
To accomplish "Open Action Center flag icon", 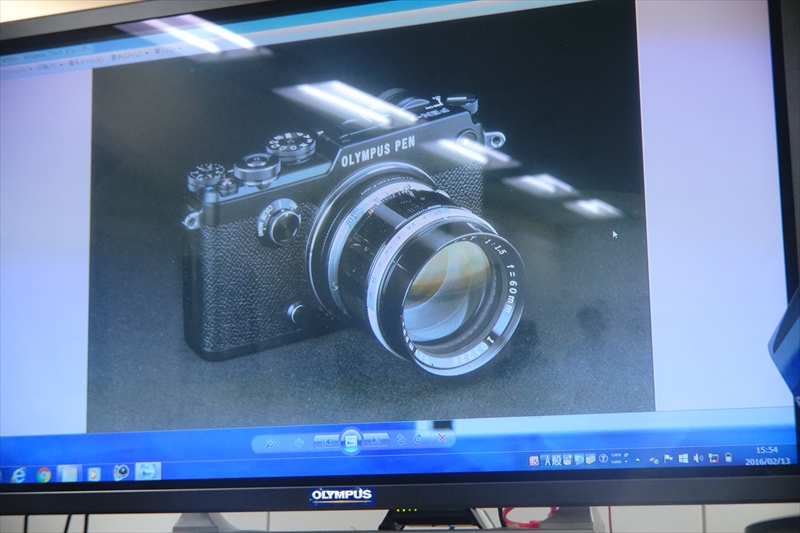I will (x=668, y=459).
